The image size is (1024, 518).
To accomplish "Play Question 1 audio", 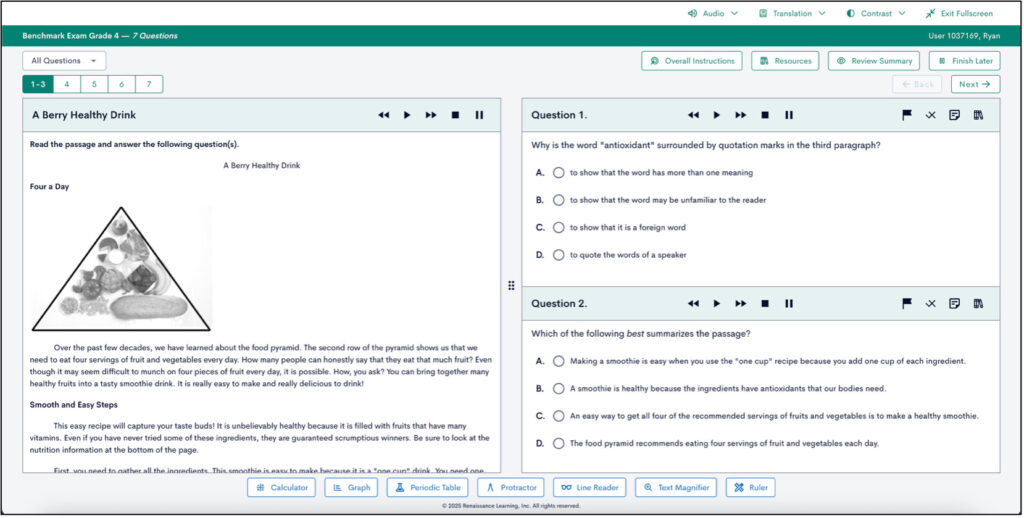I will (x=716, y=115).
